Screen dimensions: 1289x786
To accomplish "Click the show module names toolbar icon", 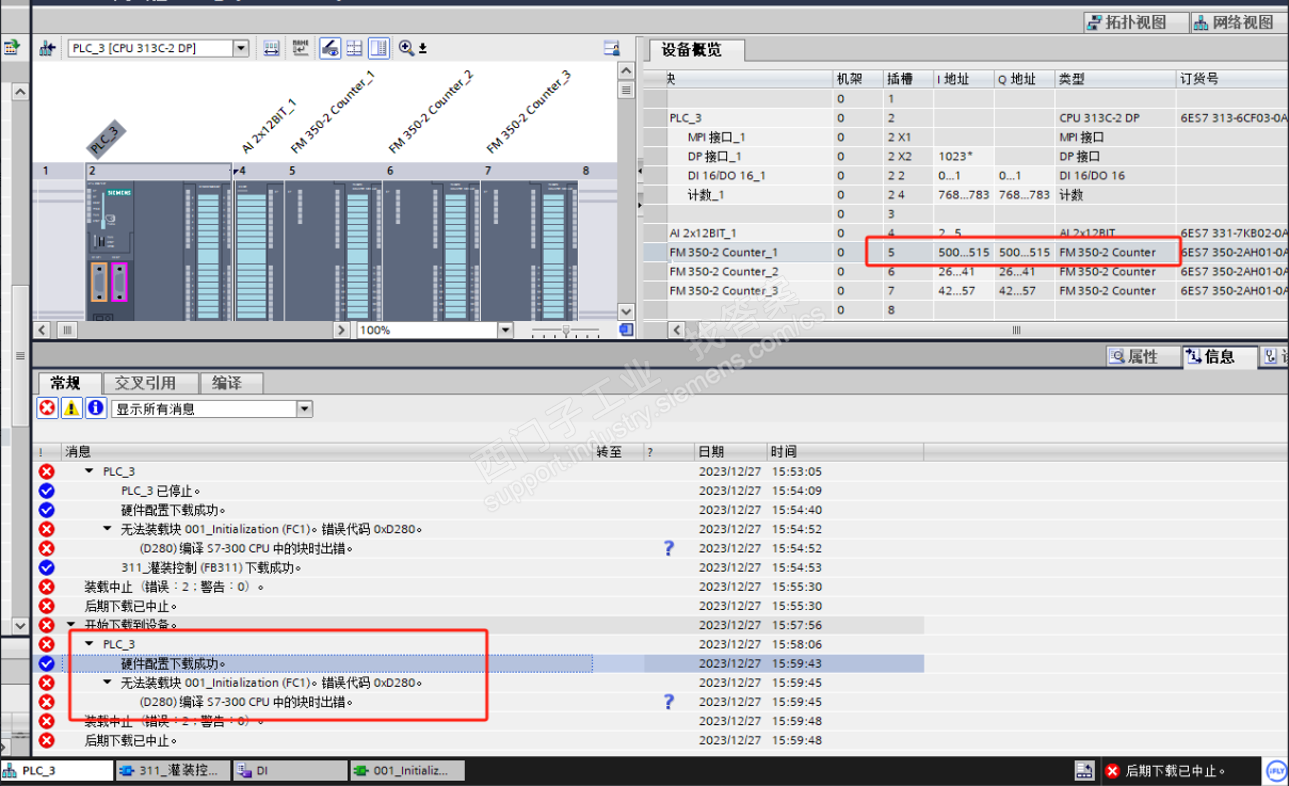I will 300,48.
